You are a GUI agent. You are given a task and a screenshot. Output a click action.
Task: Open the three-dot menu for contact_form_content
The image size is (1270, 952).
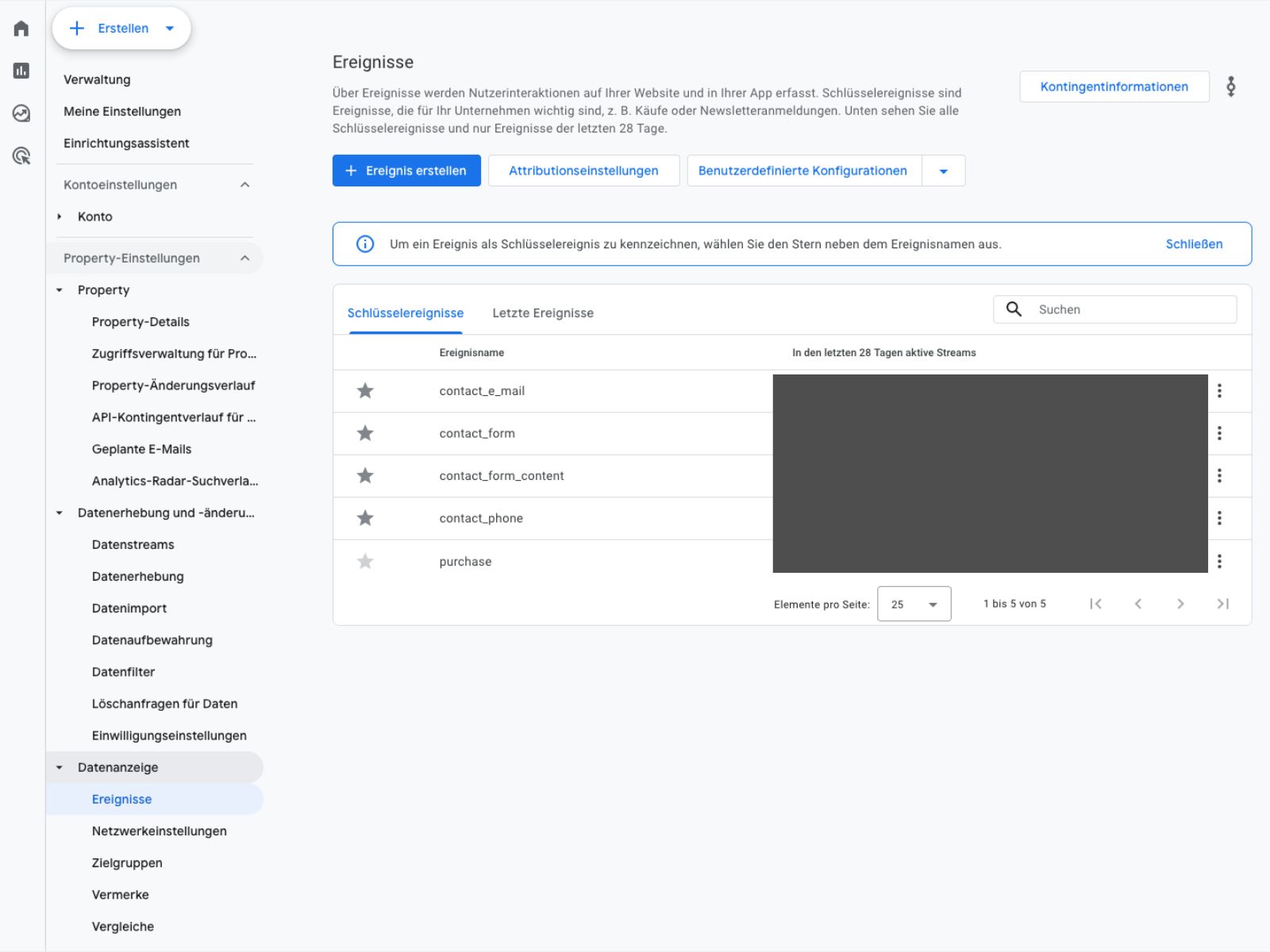1219,476
